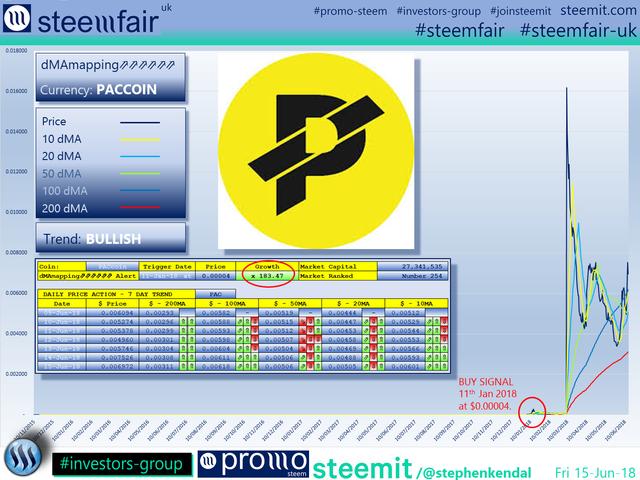Click the Fri 15-Jun-18 date stamp
The image size is (640, 480).
[x=595, y=473]
